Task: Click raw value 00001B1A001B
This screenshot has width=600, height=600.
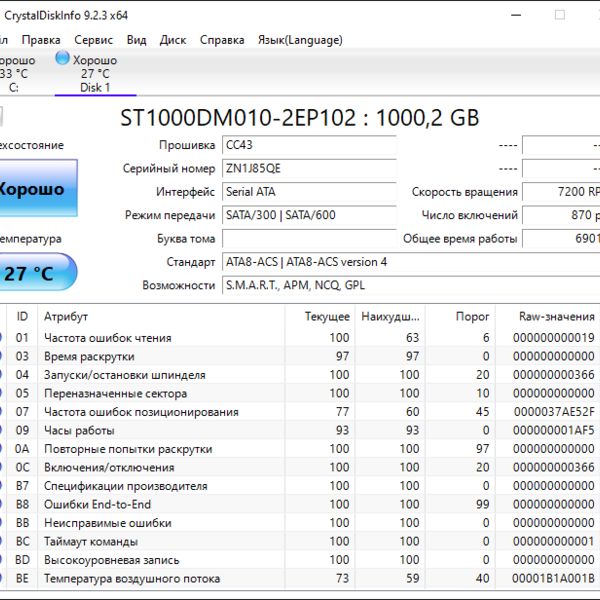Action: pos(553,579)
